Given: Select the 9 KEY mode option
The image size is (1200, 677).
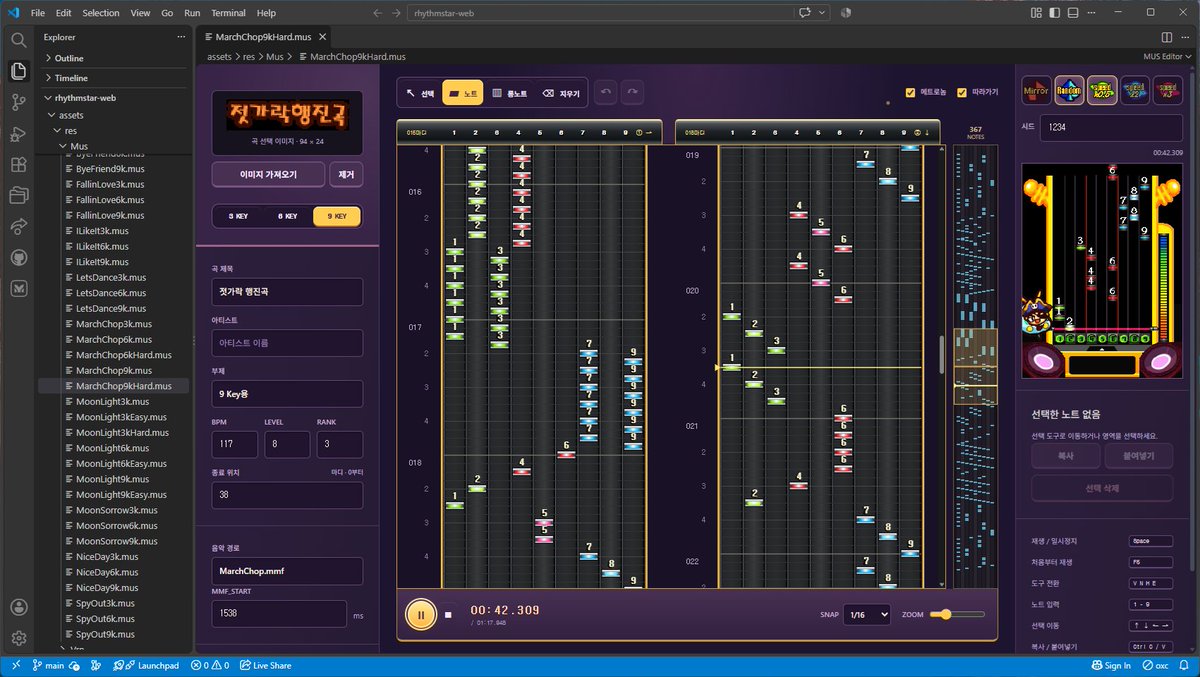Looking at the screenshot, I should coord(336,216).
